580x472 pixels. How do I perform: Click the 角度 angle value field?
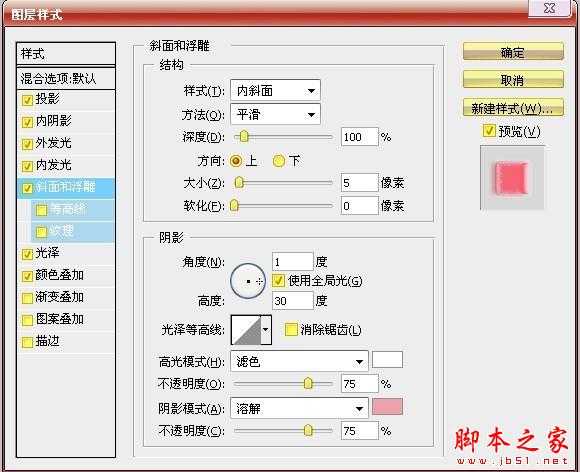pyautogui.click(x=293, y=262)
